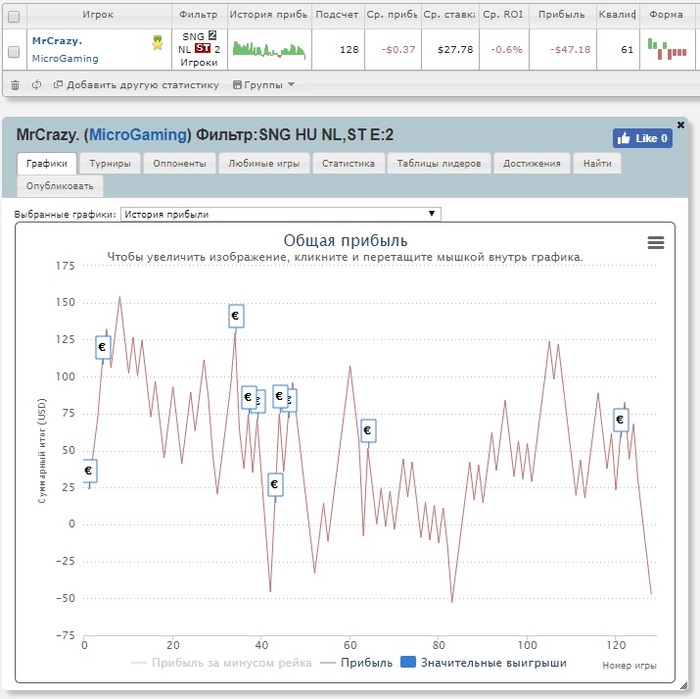Click the SNG NL ST 2 filter cell

click(x=199, y=50)
